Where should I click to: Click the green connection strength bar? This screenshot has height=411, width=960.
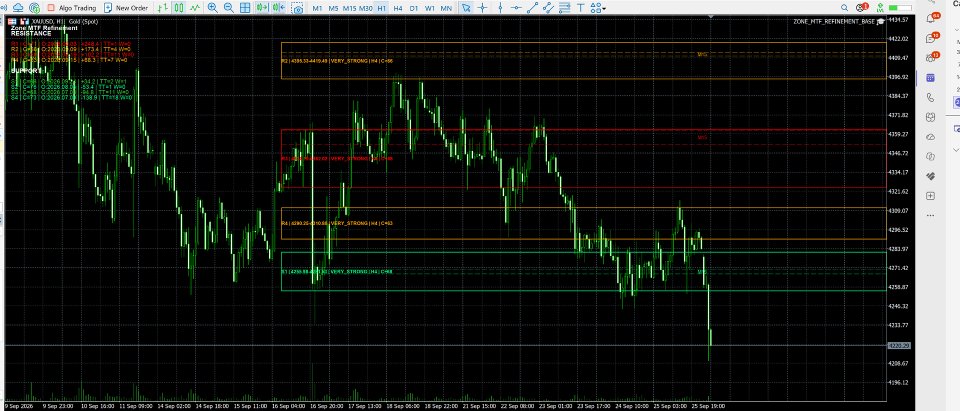pos(899,8)
